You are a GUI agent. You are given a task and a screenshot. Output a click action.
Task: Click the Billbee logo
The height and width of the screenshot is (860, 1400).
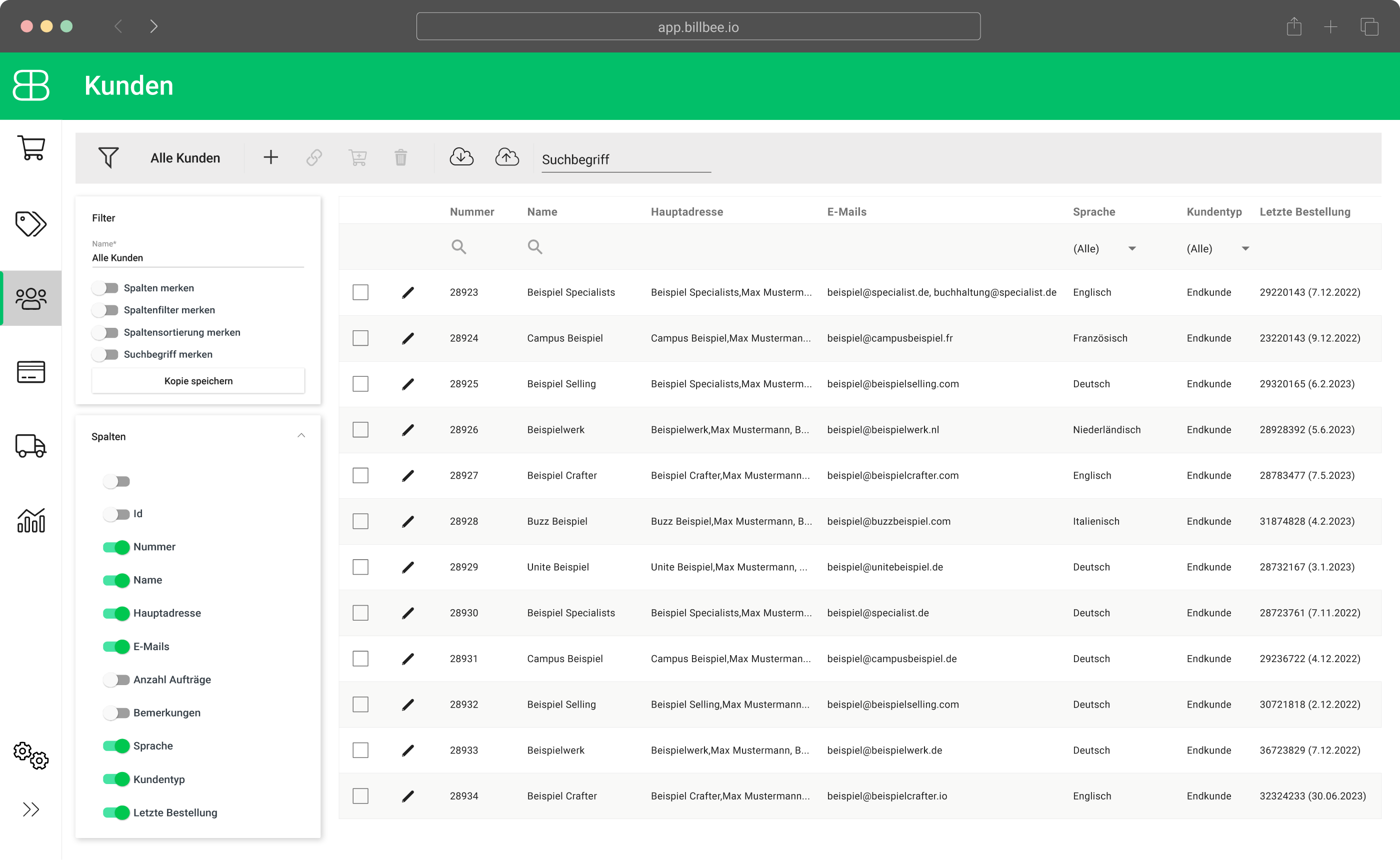pyautogui.click(x=30, y=85)
